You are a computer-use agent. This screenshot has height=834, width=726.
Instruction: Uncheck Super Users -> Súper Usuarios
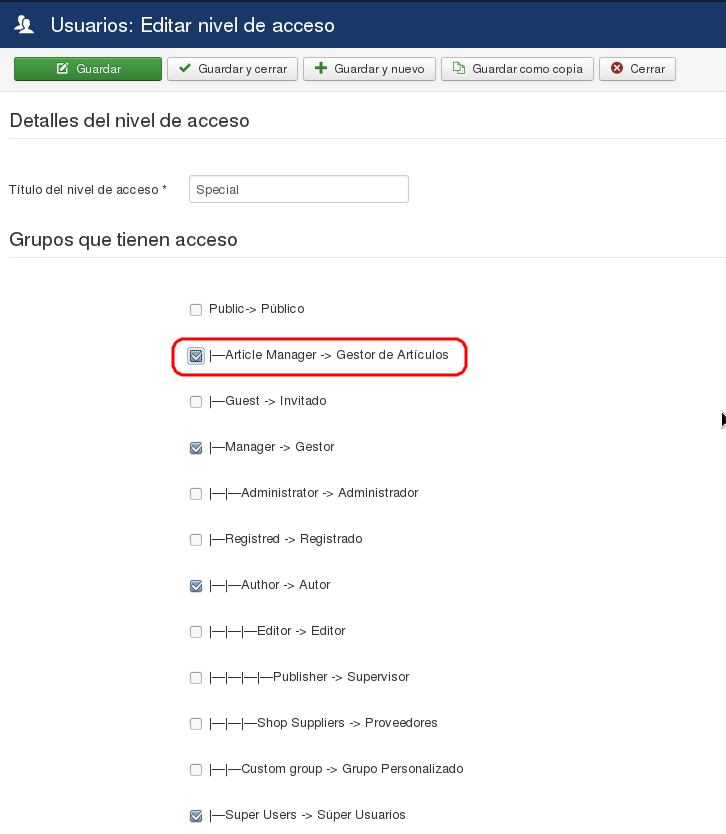(x=196, y=816)
